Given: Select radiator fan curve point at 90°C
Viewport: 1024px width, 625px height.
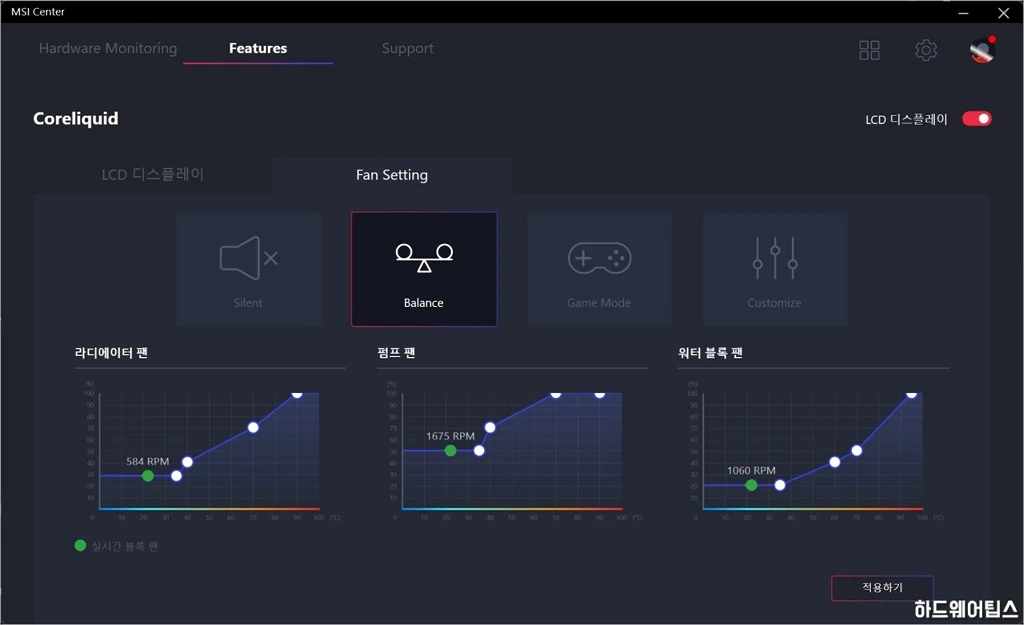Looking at the screenshot, I should tap(297, 393).
